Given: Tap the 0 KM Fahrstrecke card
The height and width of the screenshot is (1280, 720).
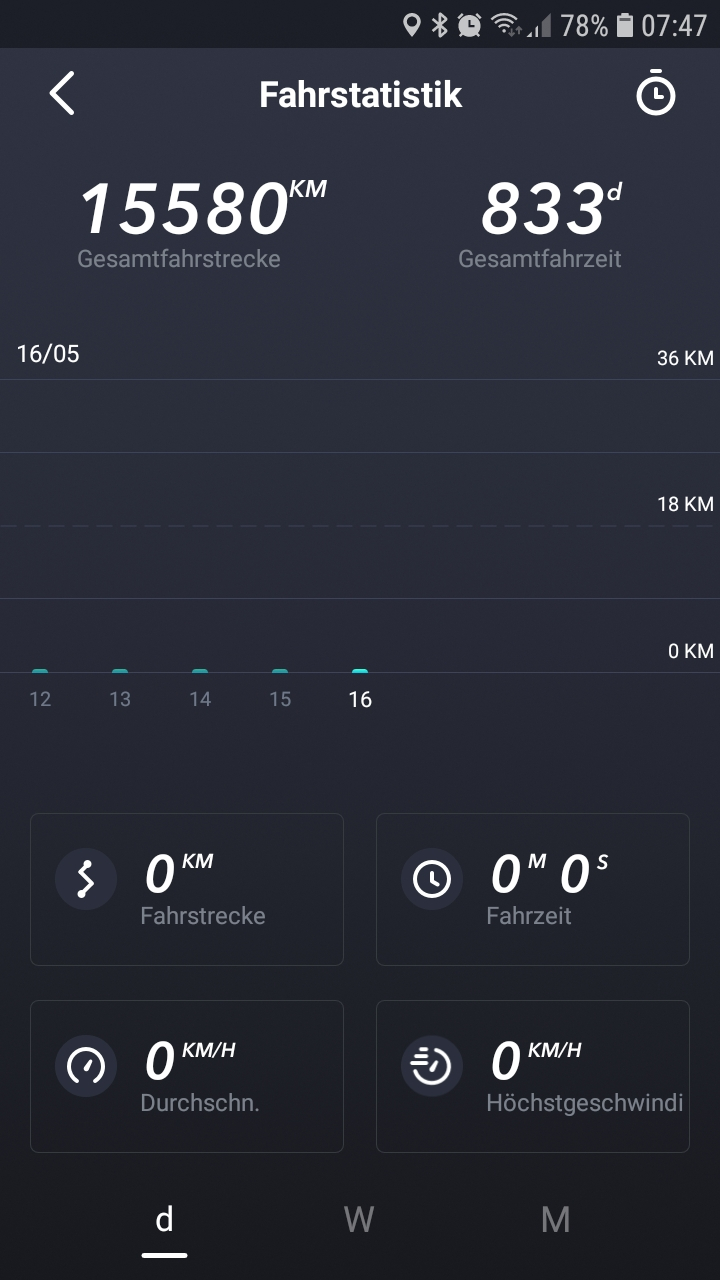Looking at the screenshot, I should [x=187, y=889].
